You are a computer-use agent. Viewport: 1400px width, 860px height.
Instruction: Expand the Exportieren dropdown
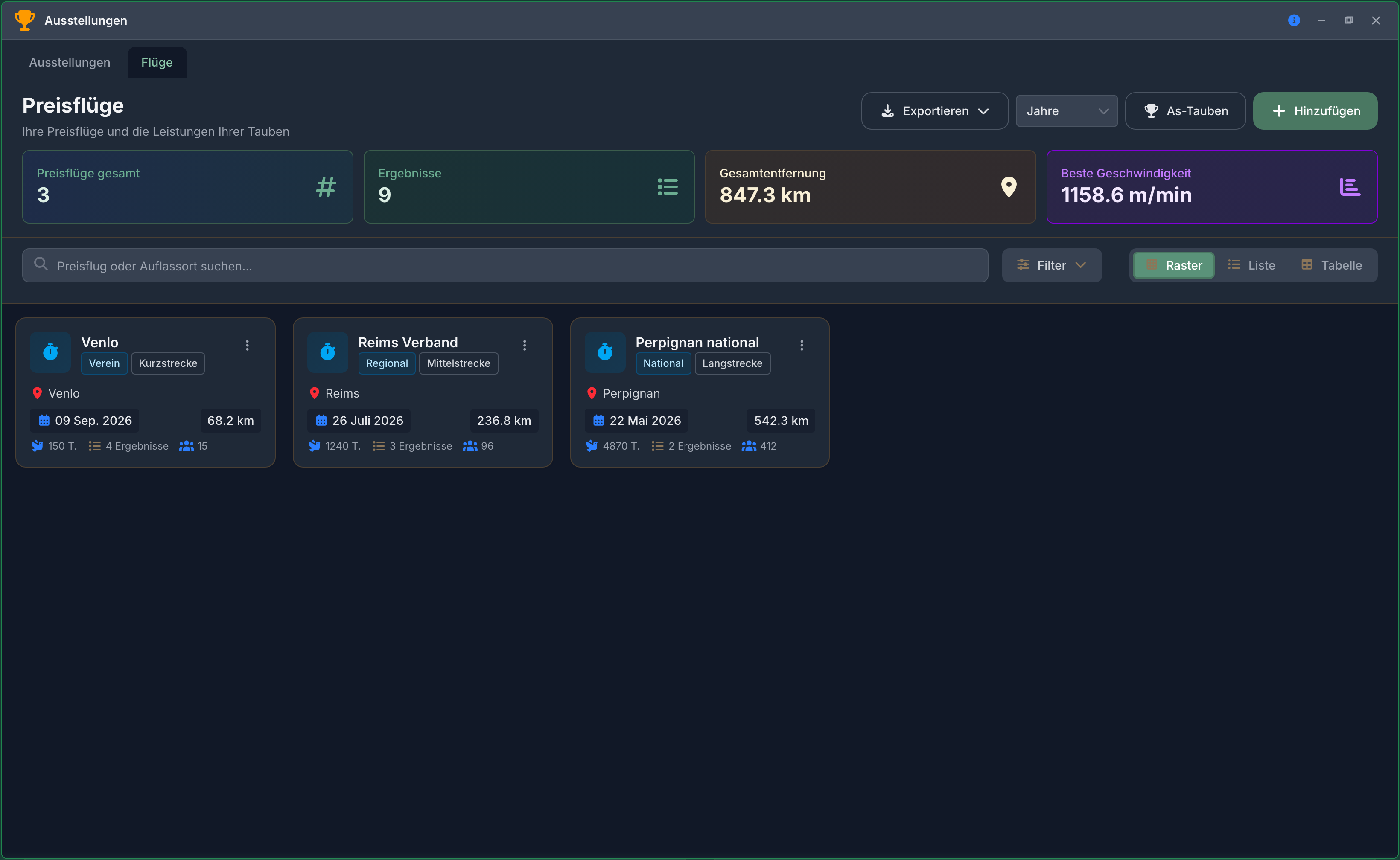[934, 111]
